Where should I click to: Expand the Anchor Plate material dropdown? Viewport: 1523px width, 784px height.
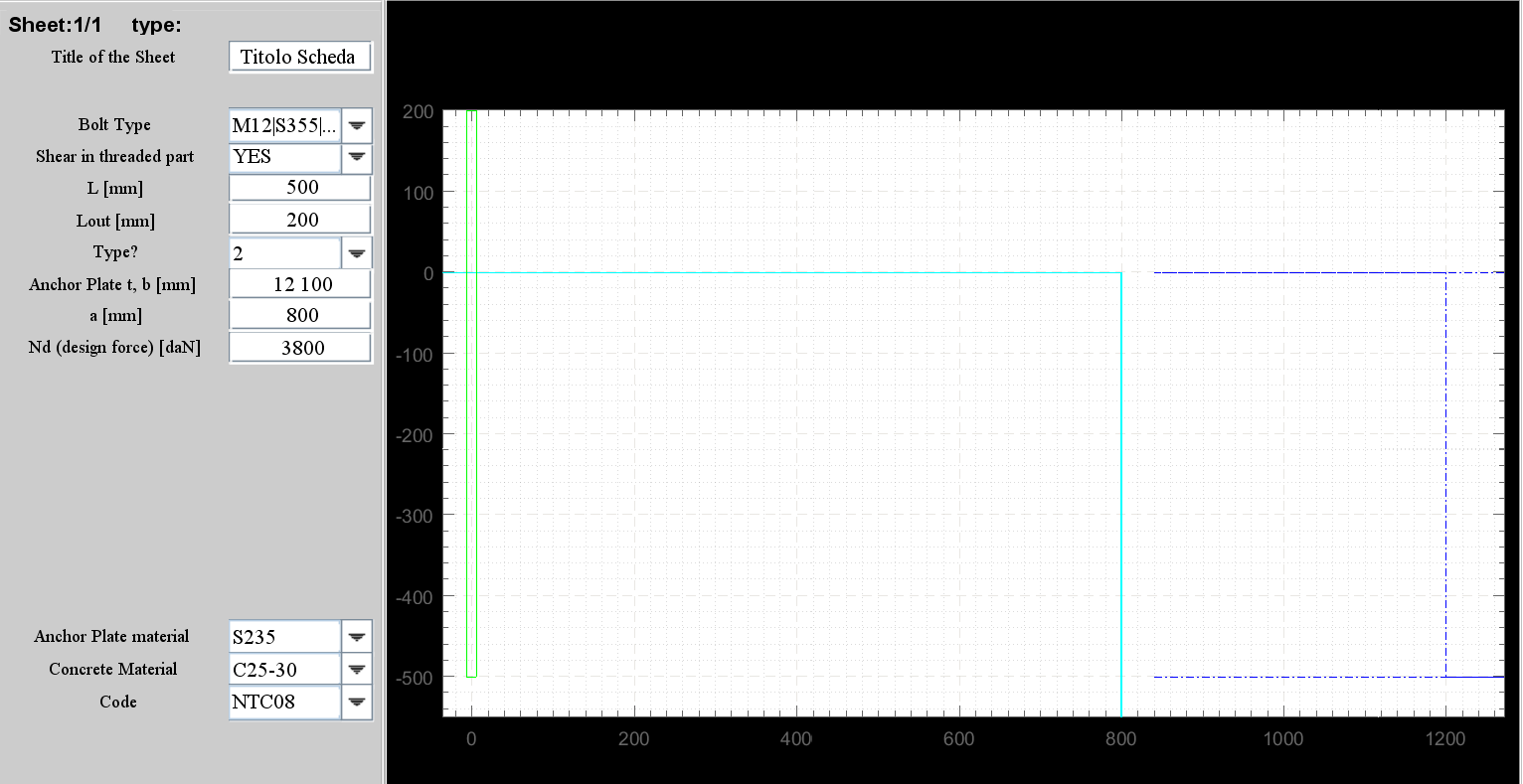pos(357,637)
